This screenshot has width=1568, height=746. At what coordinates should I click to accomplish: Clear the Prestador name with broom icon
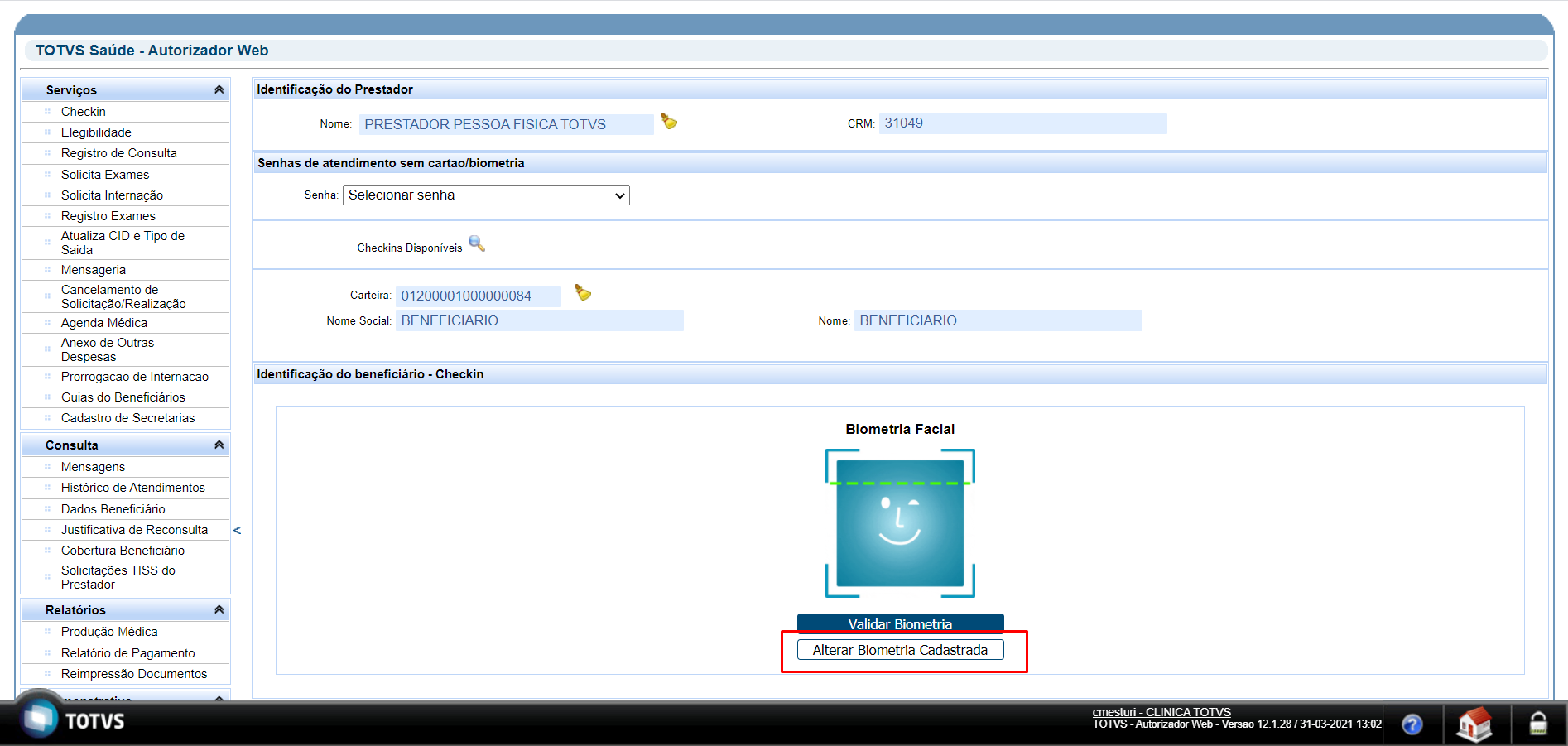[x=669, y=122]
